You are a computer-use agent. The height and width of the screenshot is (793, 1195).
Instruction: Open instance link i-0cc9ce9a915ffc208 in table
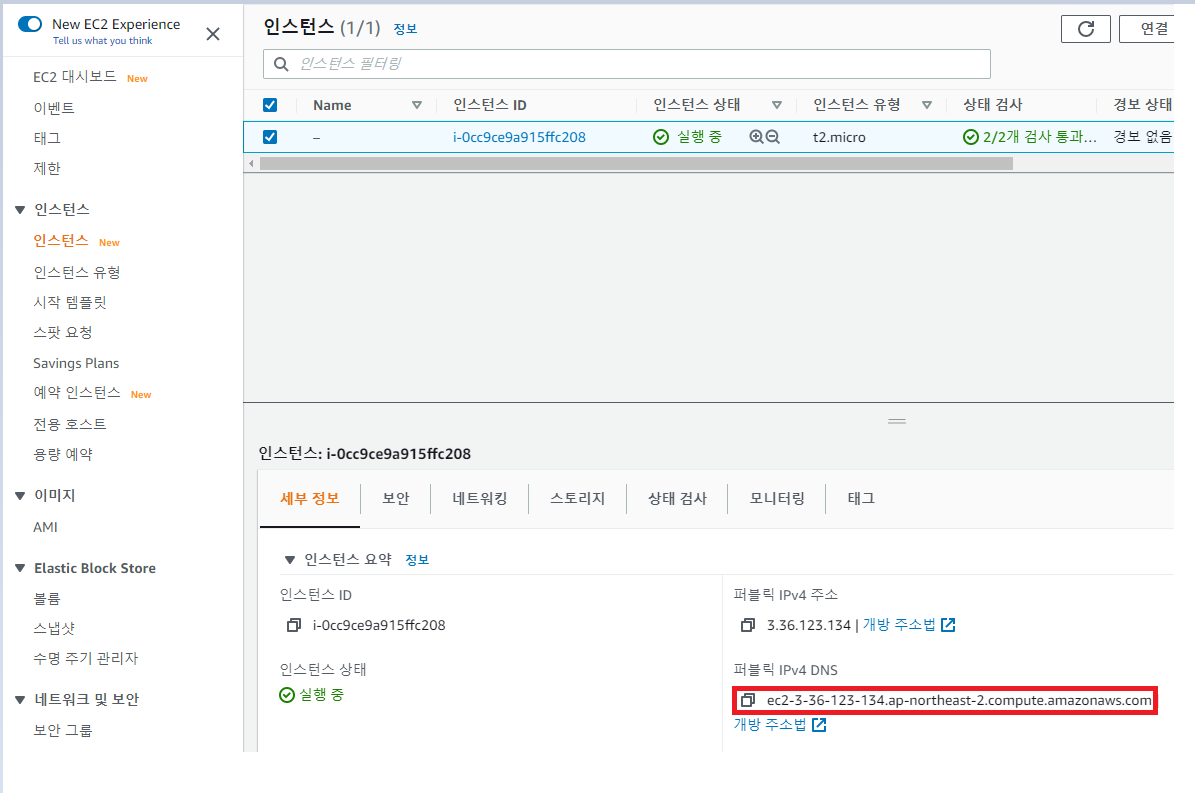tap(519, 137)
